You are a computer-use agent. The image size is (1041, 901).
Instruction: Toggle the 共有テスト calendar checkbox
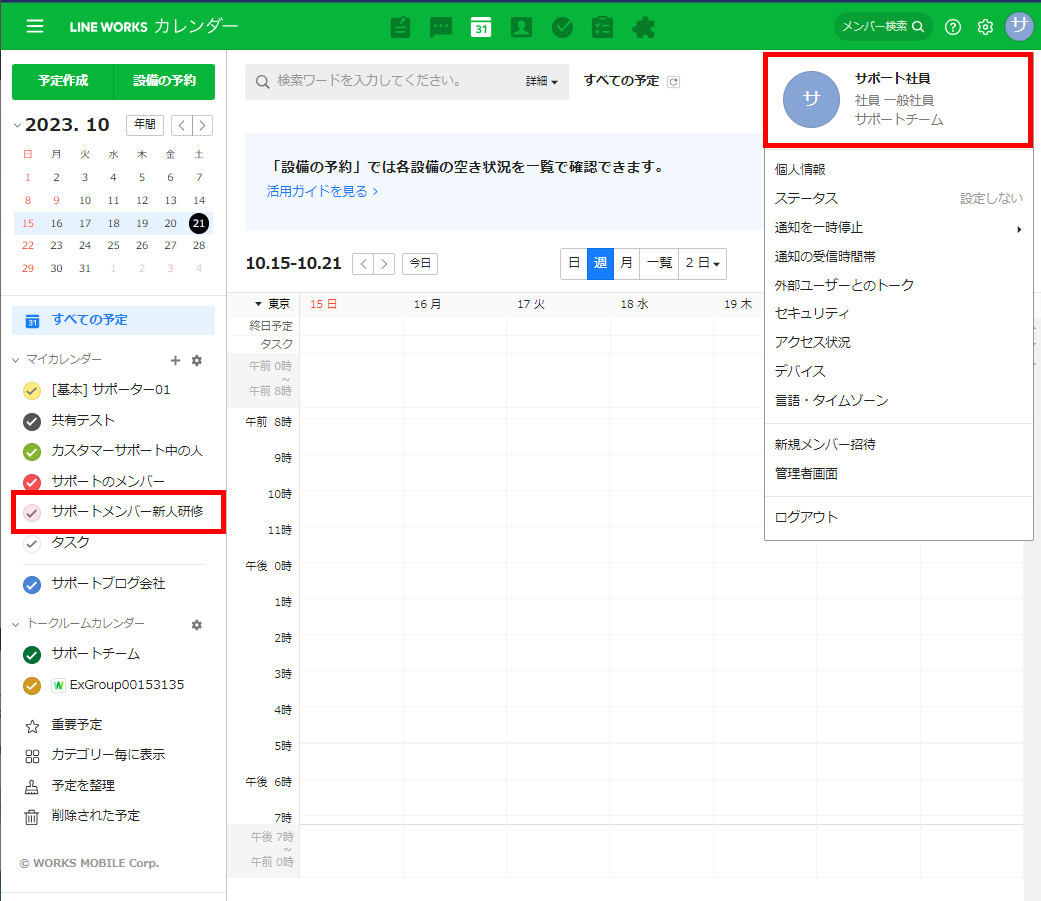[31, 421]
